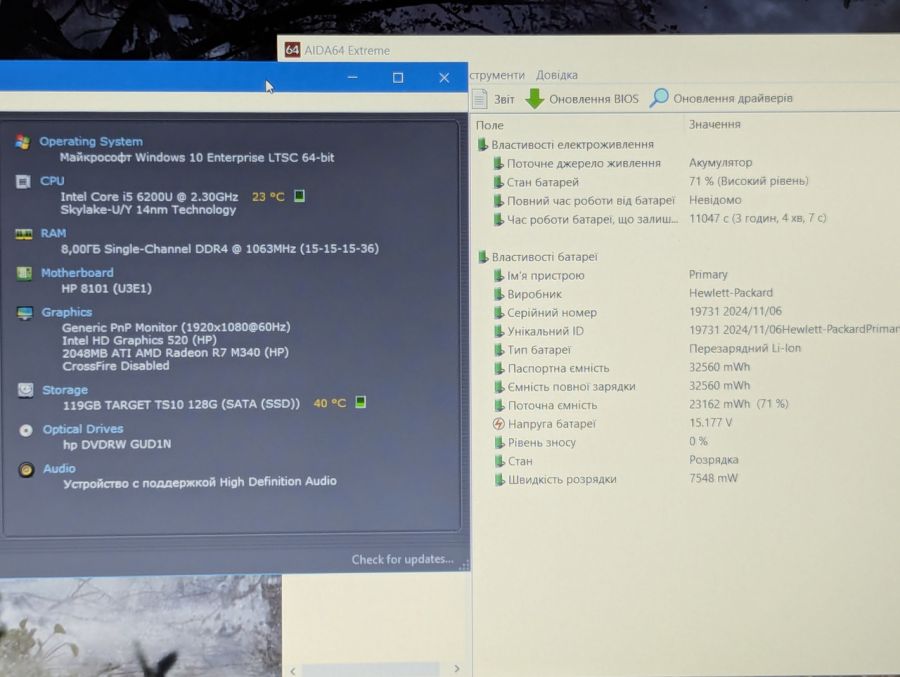Click the value 7548 mW
The height and width of the screenshot is (677, 900).
coord(713,478)
